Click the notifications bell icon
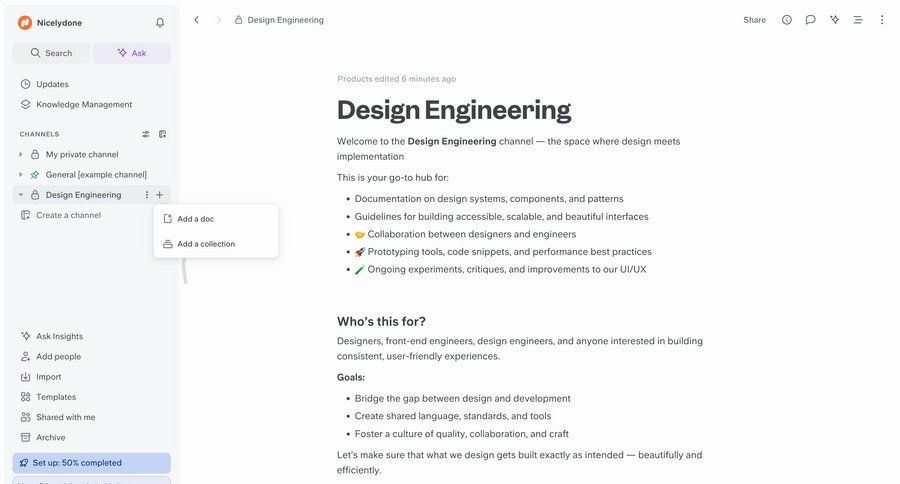 (x=160, y=22)
